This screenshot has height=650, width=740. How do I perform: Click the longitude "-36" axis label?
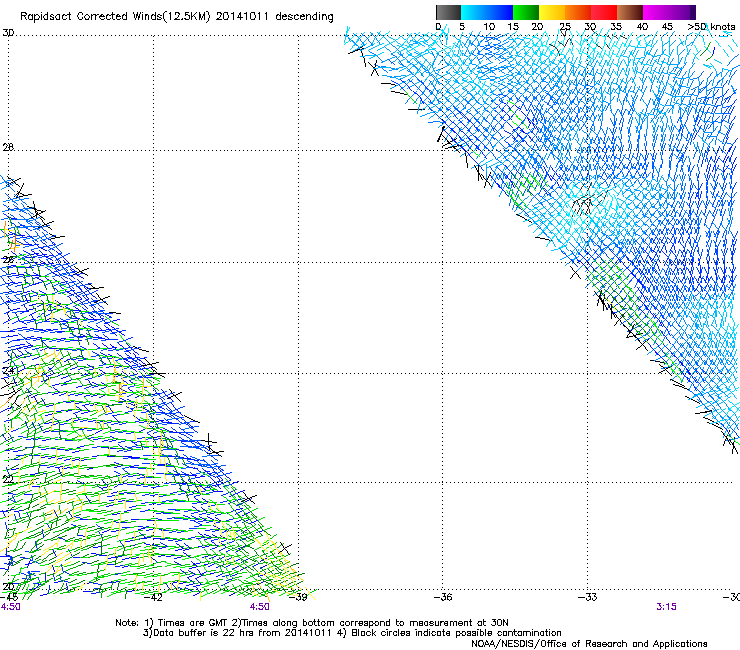pos(443,597)
